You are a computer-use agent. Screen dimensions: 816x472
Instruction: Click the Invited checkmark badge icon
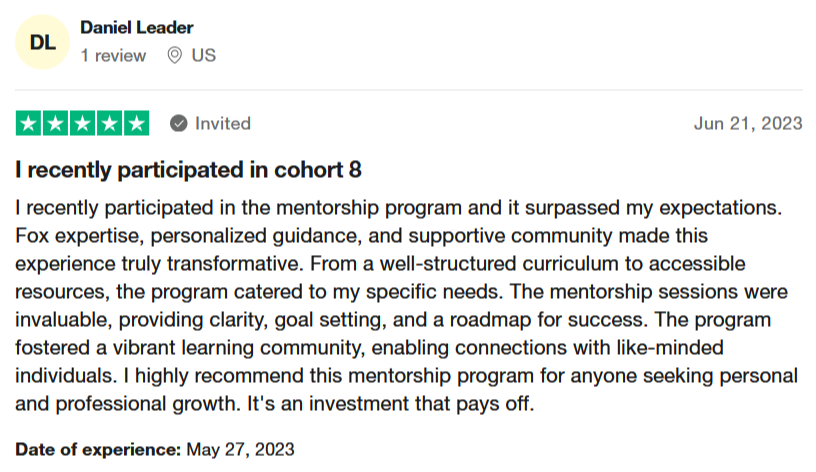(x=179, y=124)
